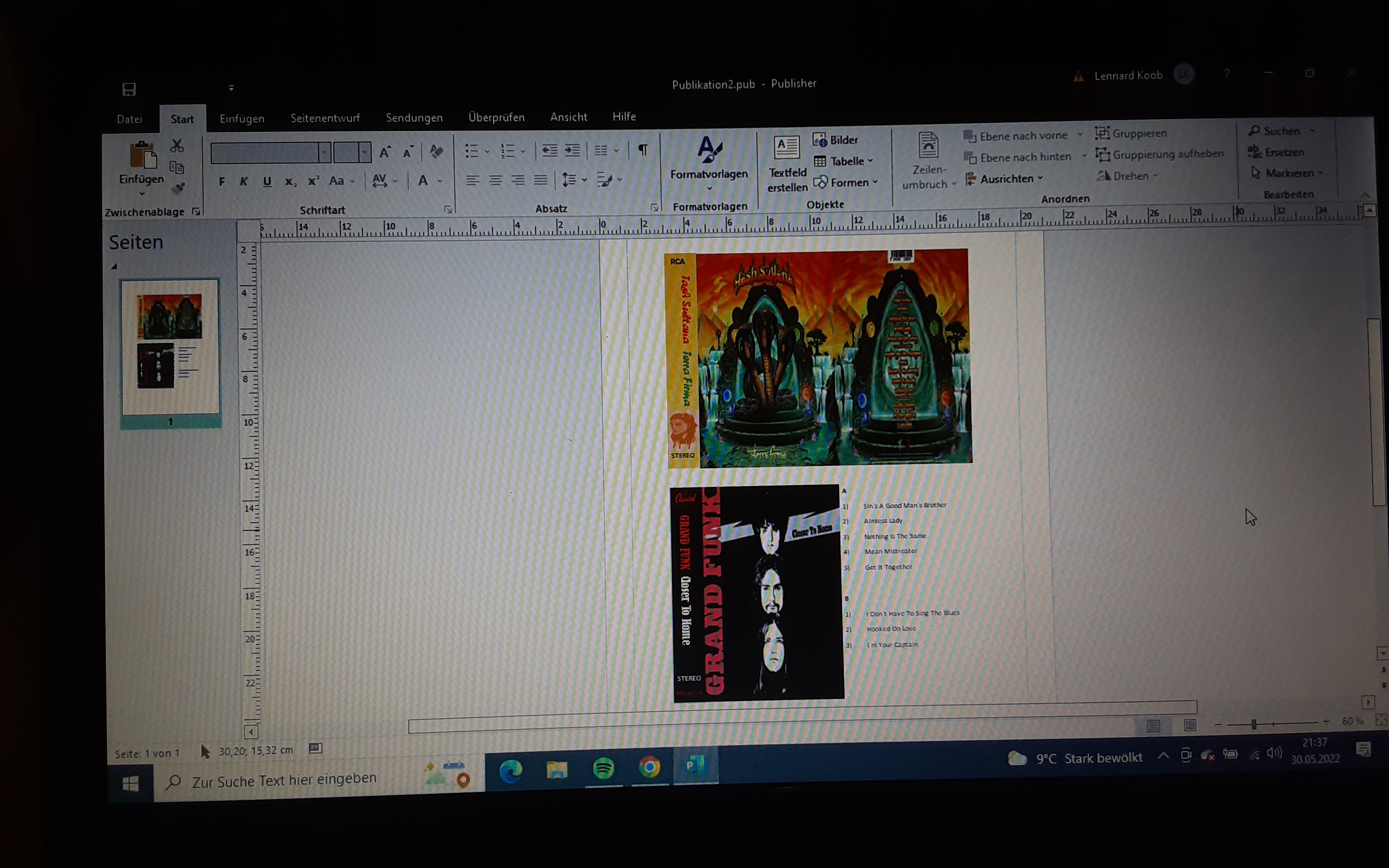Center align text
Screen dimensions: 1389x868
tap(495, 180)
